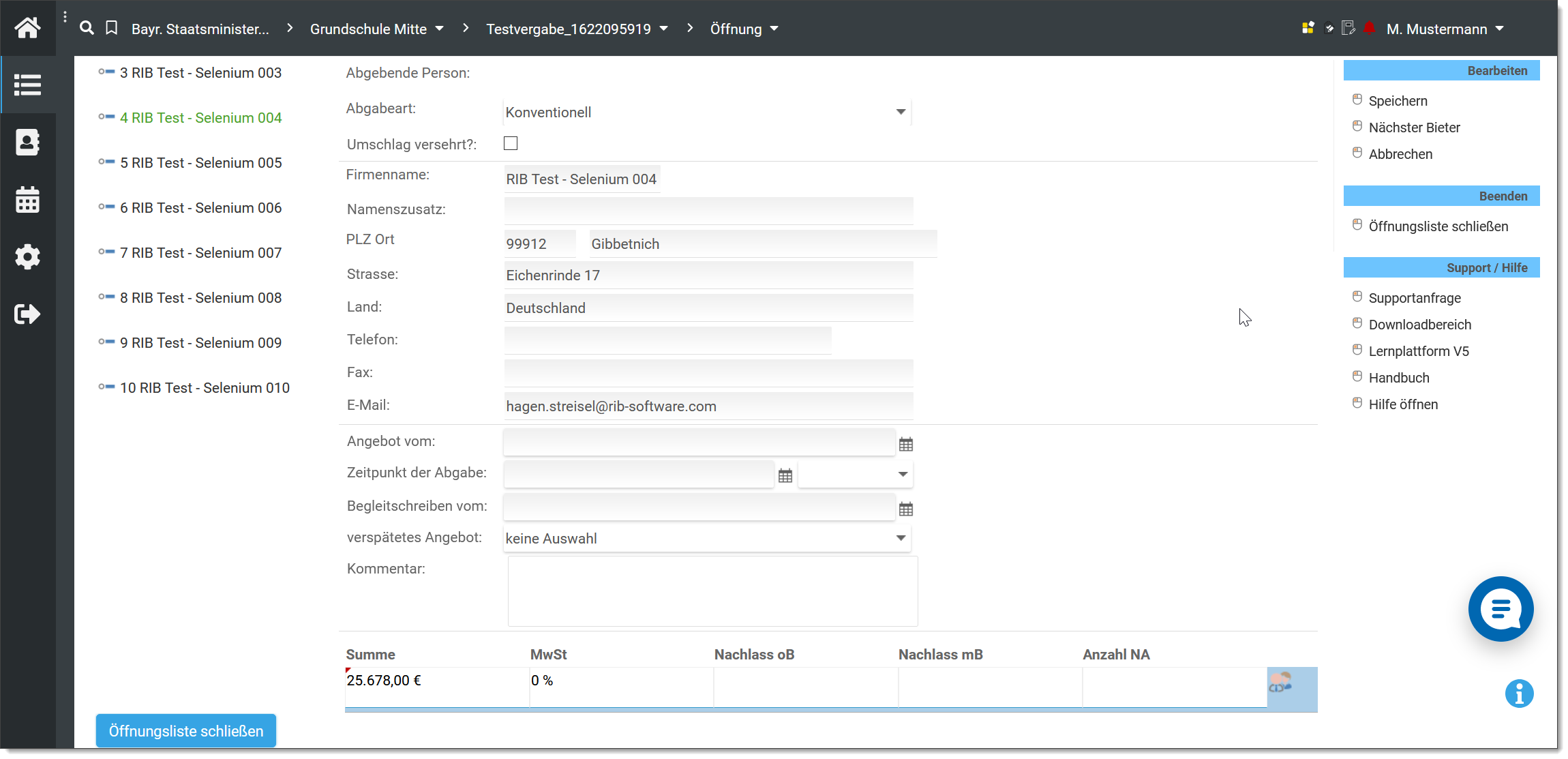Viewport: 1568px width, 759px height.
Task: Open calendar picker for Angebot vom
Action: (x=905, y=445)
